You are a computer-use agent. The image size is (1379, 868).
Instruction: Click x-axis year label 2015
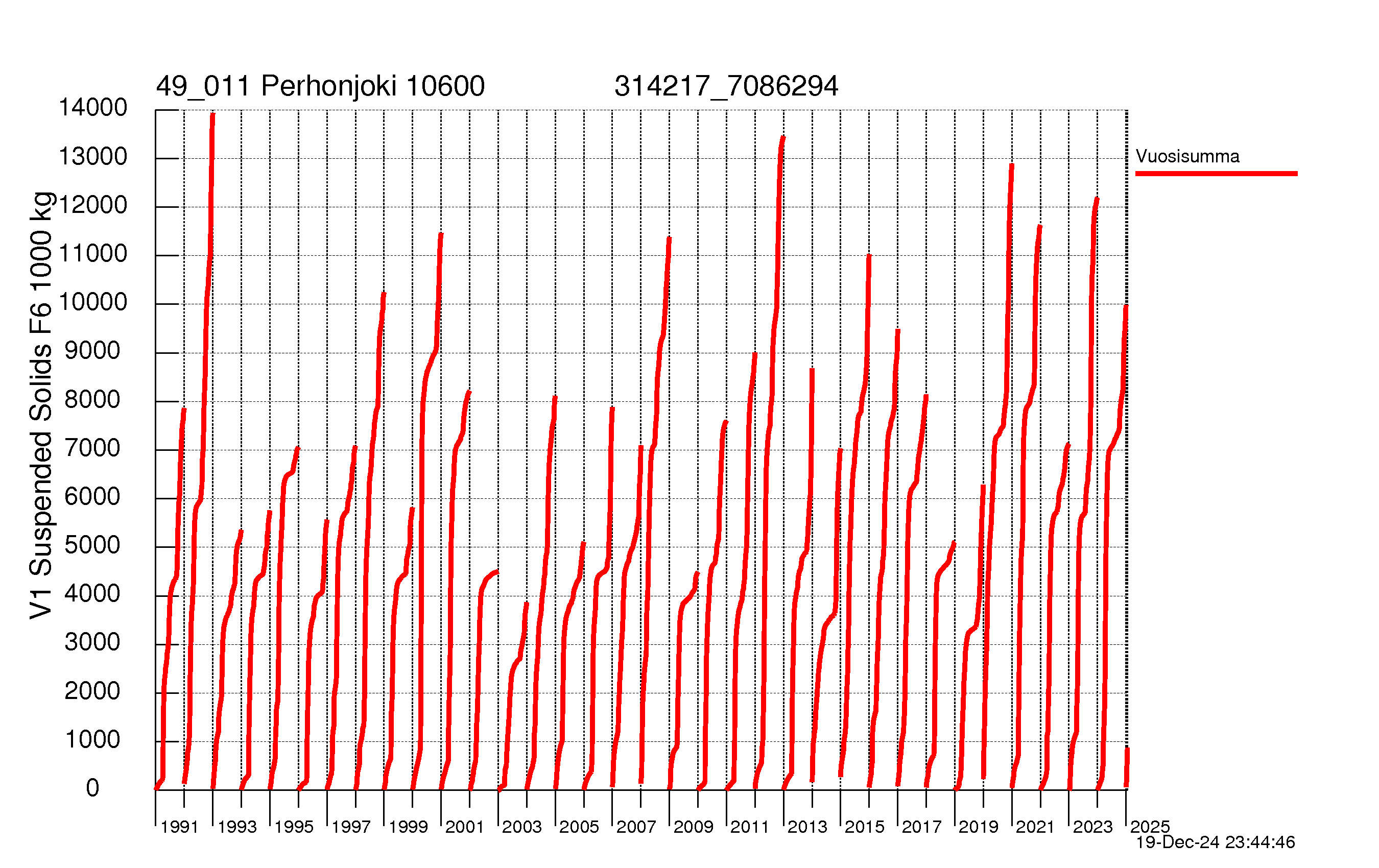point(865,827)
